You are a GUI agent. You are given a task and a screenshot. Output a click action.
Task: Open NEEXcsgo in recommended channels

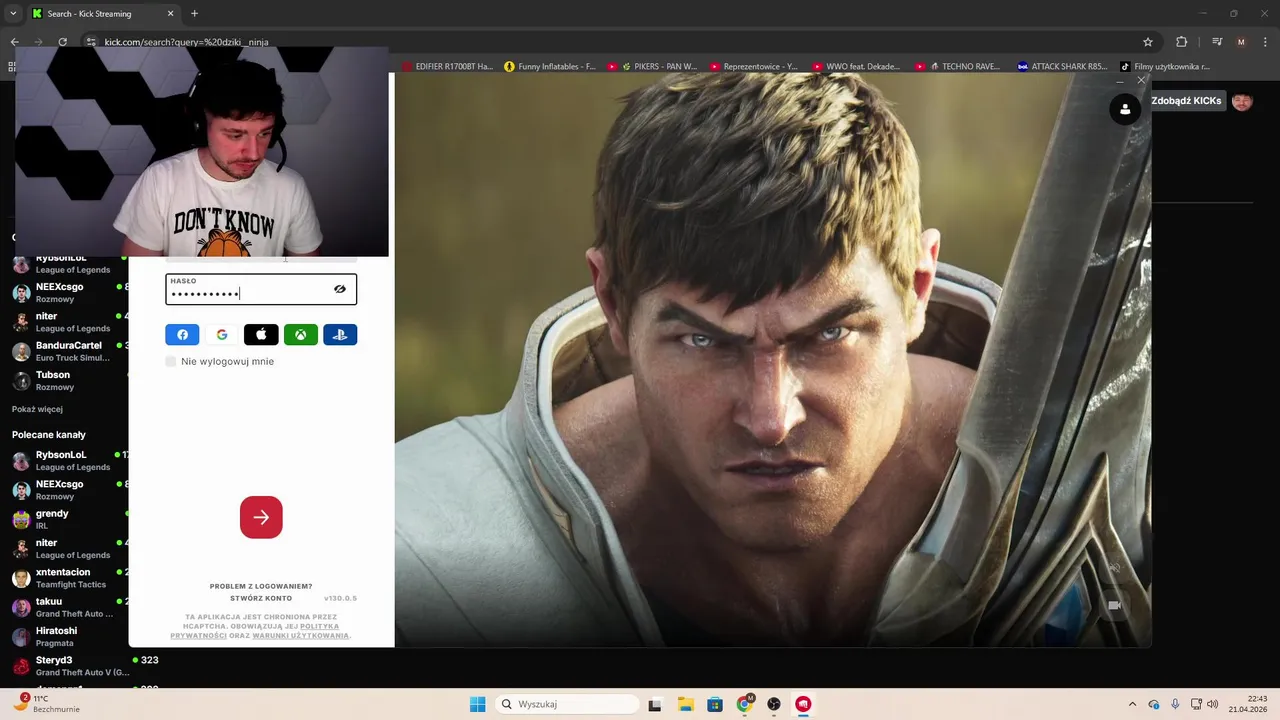(70, 489)
